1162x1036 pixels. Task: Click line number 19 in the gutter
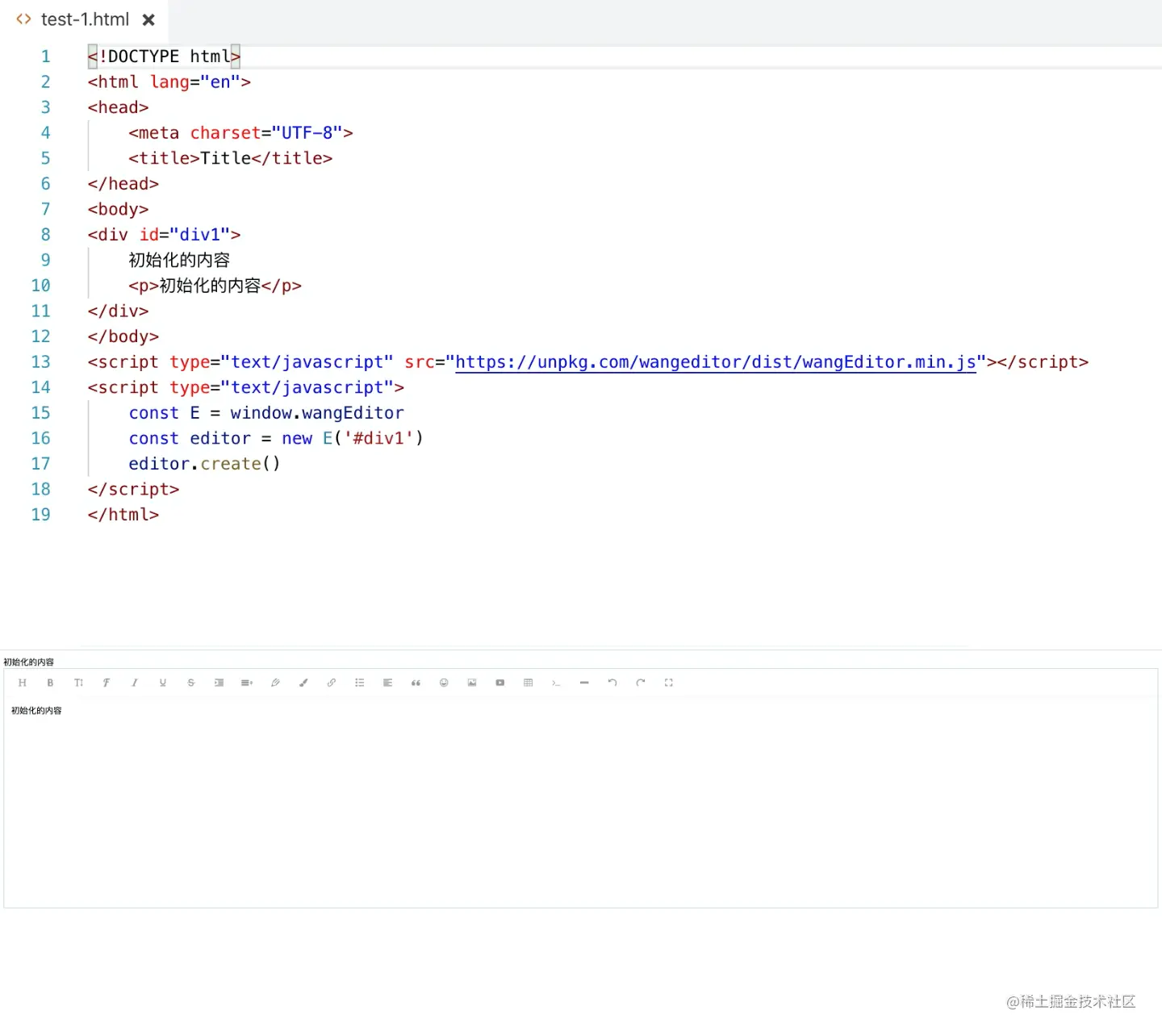[x=40, y=515]
